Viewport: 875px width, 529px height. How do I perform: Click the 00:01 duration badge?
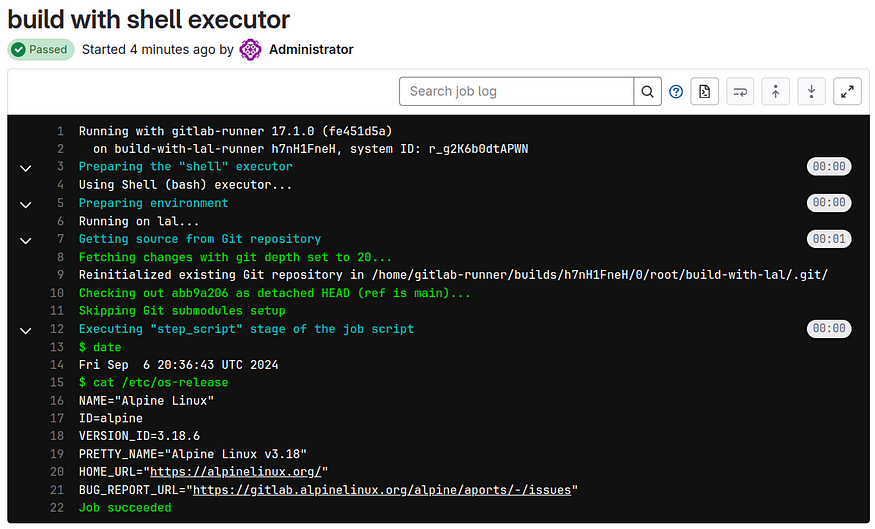pos(829,239)
